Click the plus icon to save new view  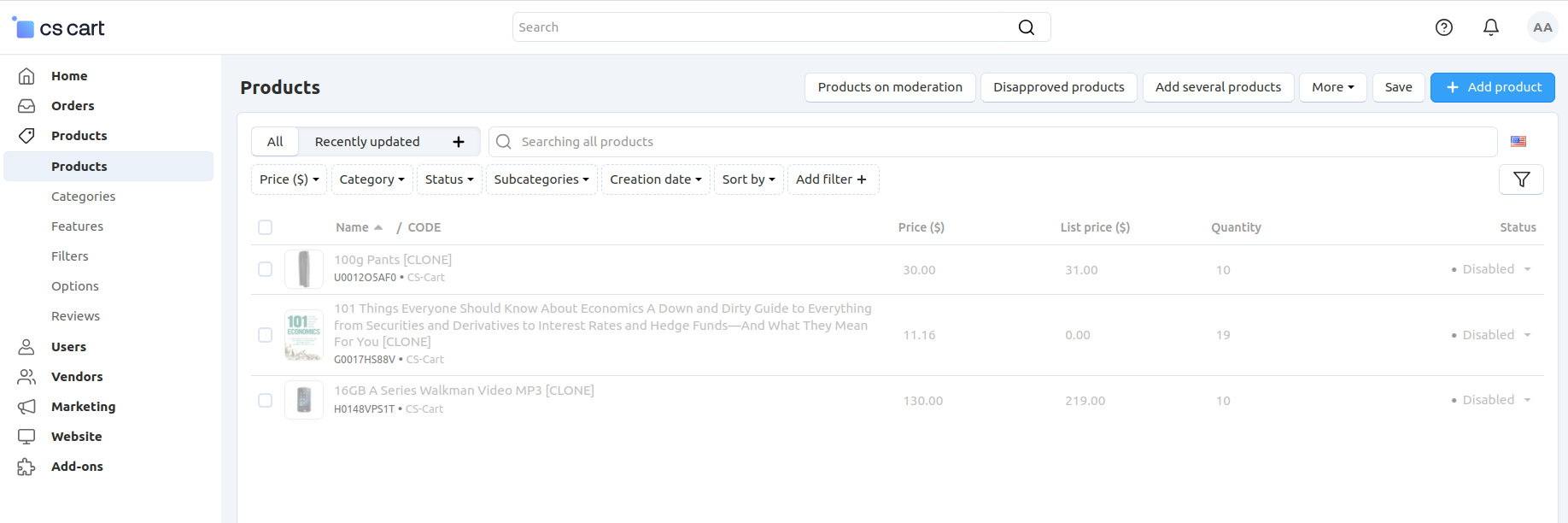click(x=459, y=142)
